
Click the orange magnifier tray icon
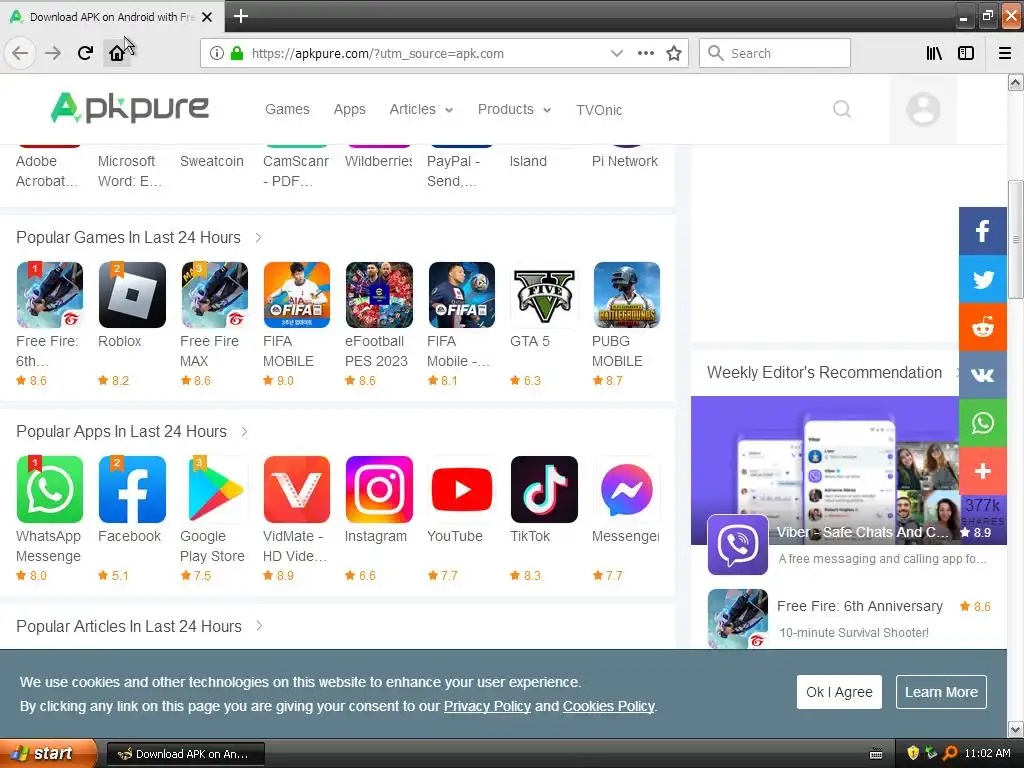click(950, 753)
